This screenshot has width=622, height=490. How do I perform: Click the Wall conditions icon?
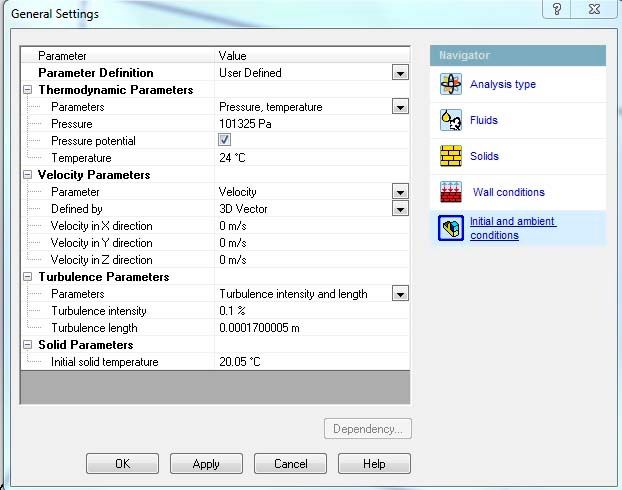coord(451,192)
